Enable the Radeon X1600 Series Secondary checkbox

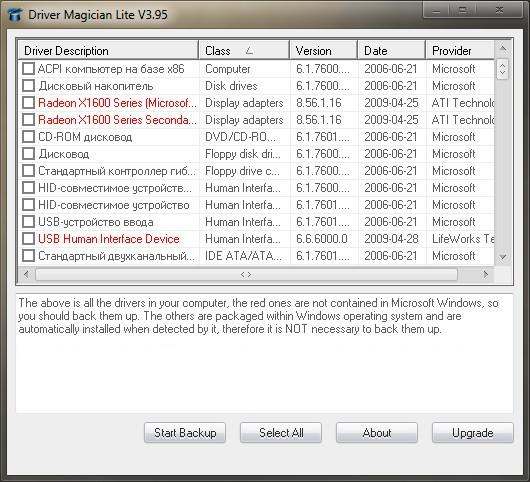click(28, 119)
